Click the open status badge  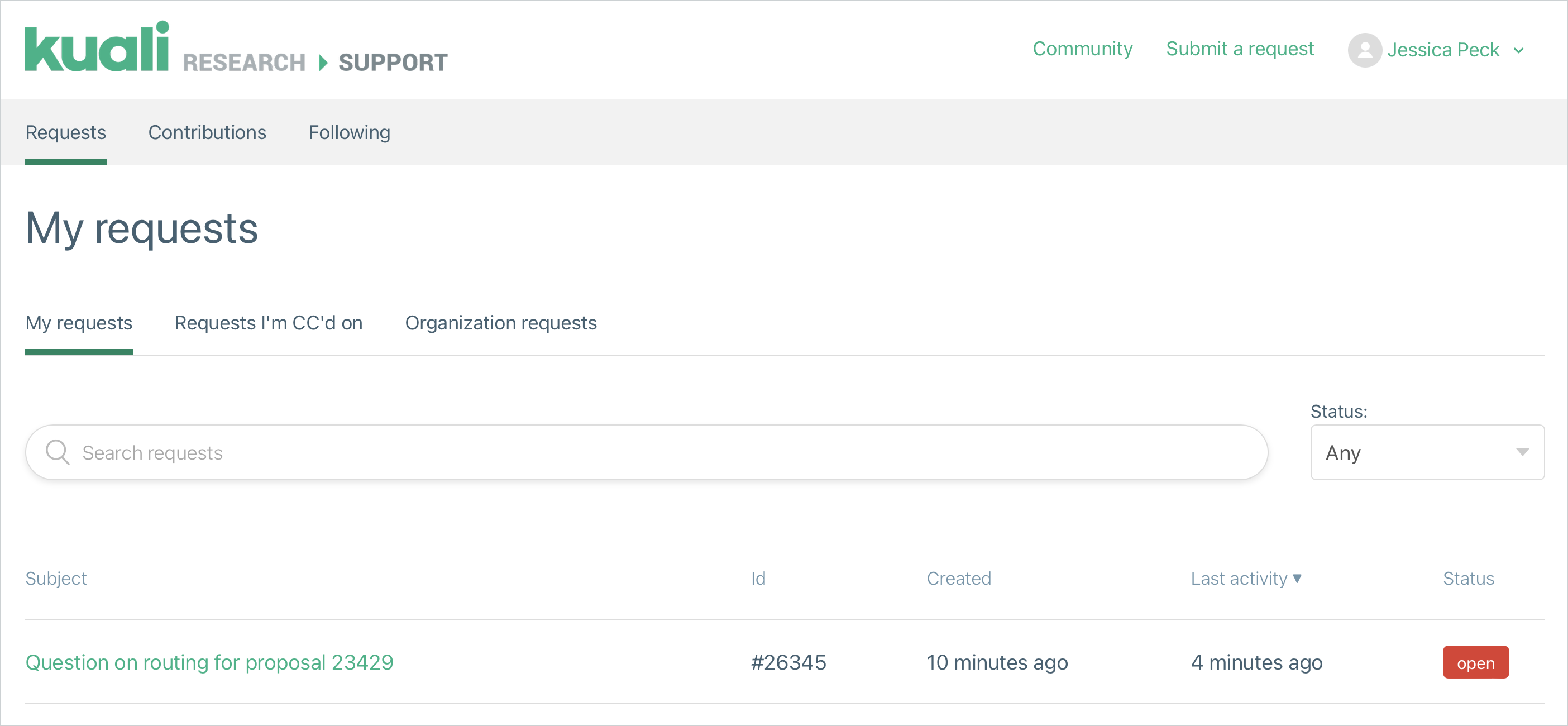point(1475,662)
